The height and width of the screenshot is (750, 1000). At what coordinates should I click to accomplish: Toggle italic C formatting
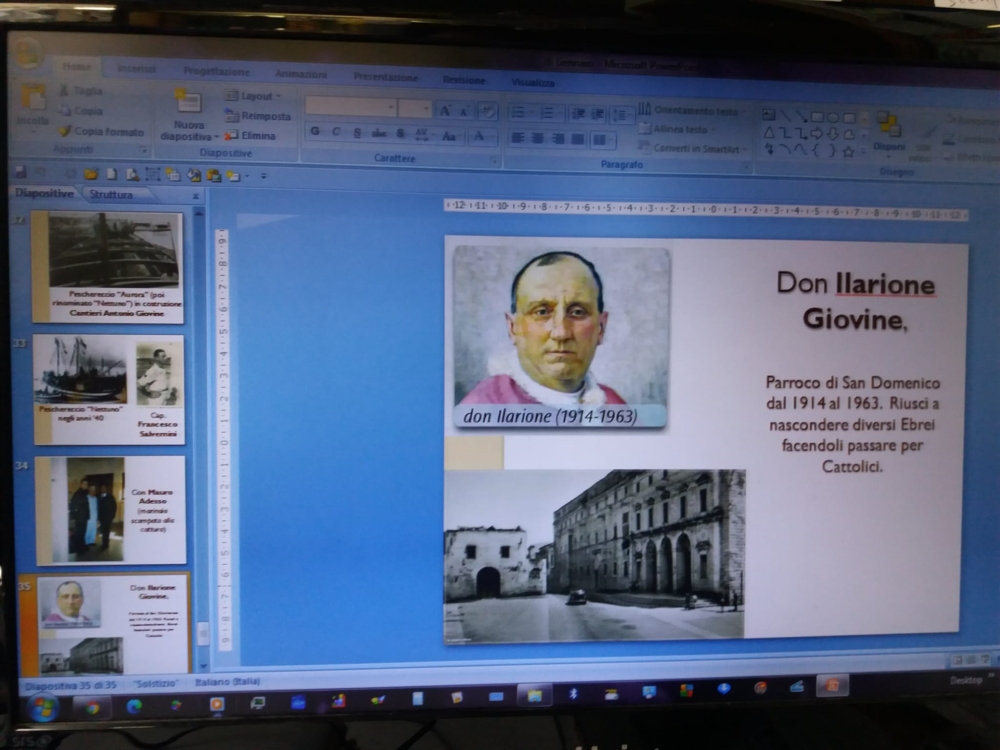336,132
